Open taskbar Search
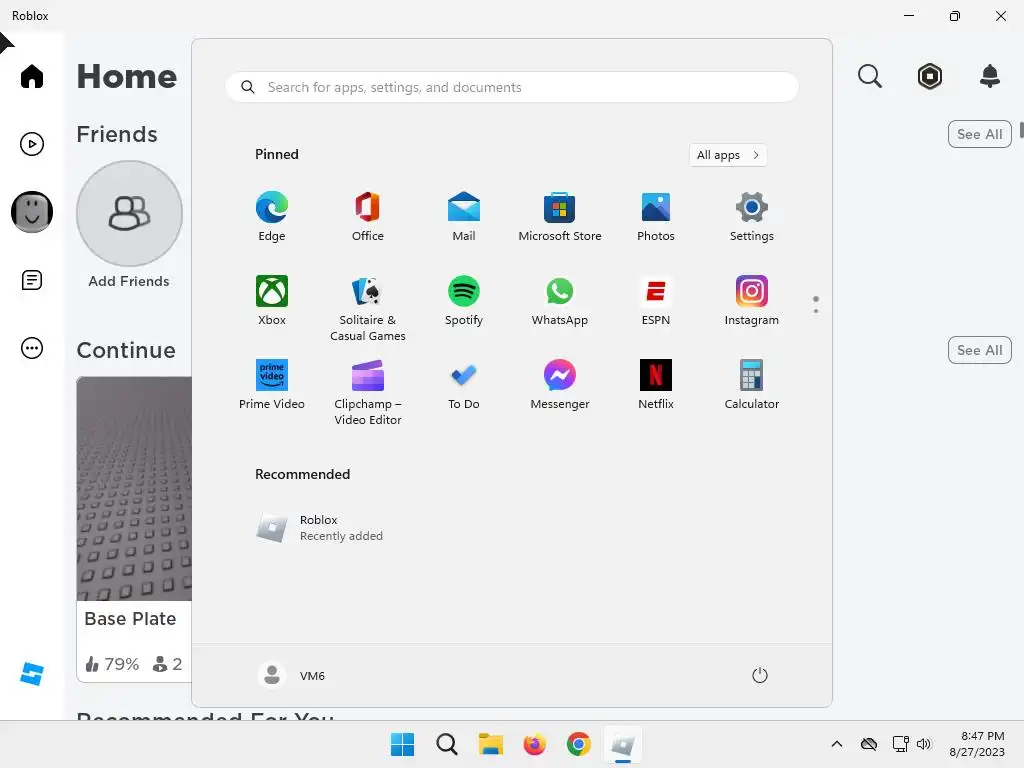Screen dimensions: 1024x768 tap(447, 744)
